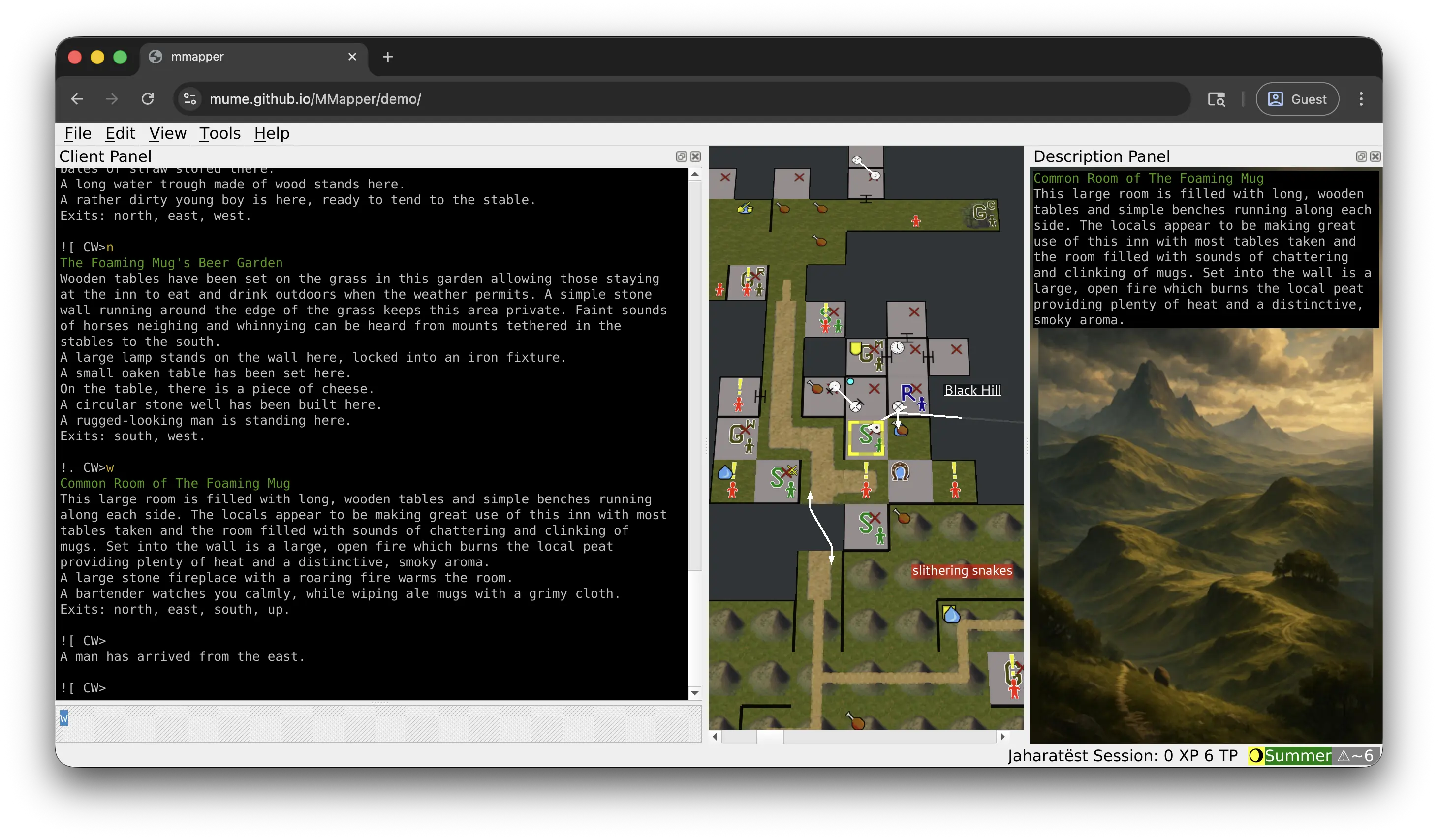The width and height of the screenshot is (1438, 840).
Task: Open the Tools menu
Action: coord(219,133)
